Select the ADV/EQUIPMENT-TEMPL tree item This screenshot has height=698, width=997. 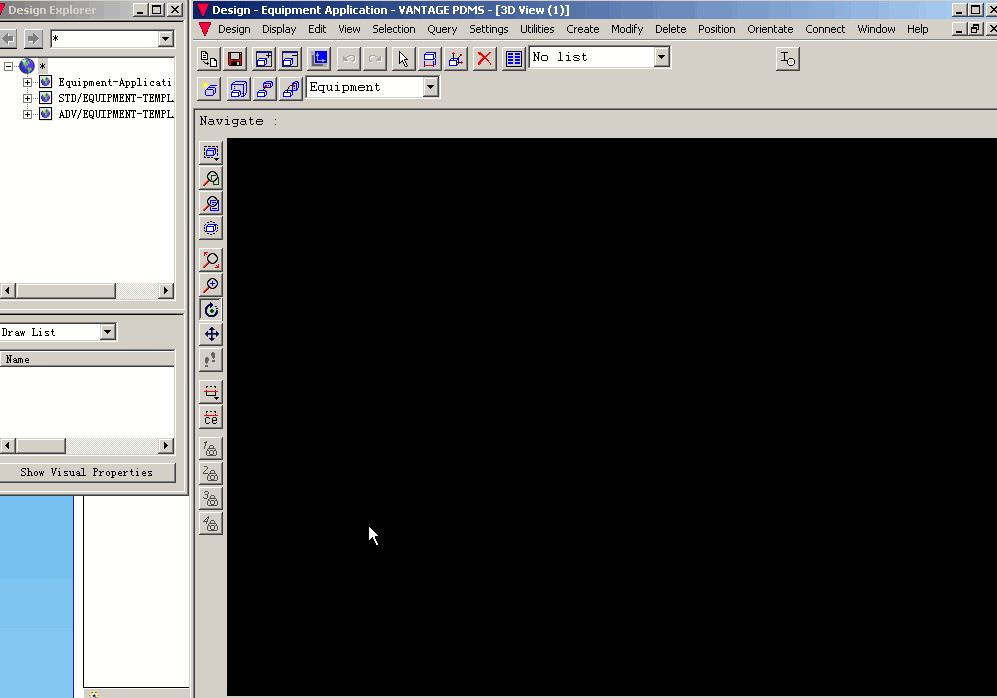click(x=116, y=114)
